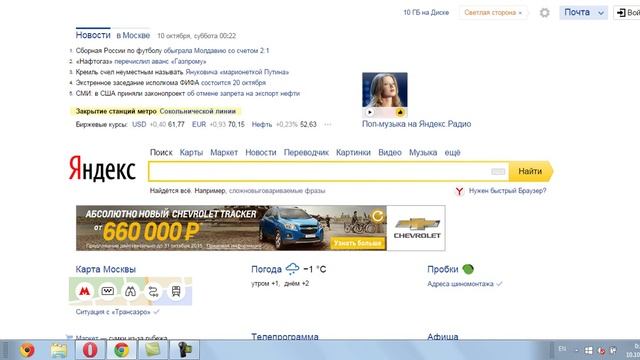
Task: Click the Chevrolet logo in banner
Action: (416, 228)
